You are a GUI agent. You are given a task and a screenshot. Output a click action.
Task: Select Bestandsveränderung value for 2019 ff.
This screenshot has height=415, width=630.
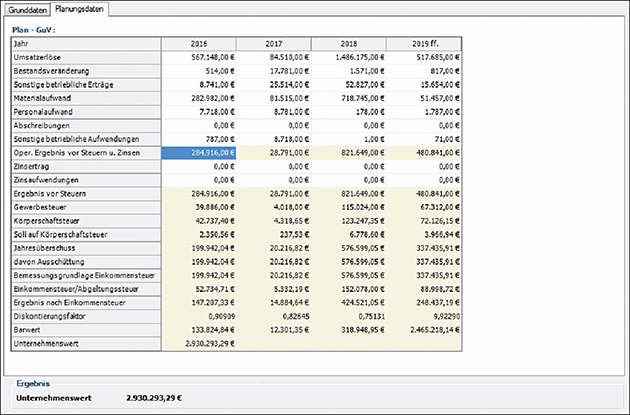426,71
